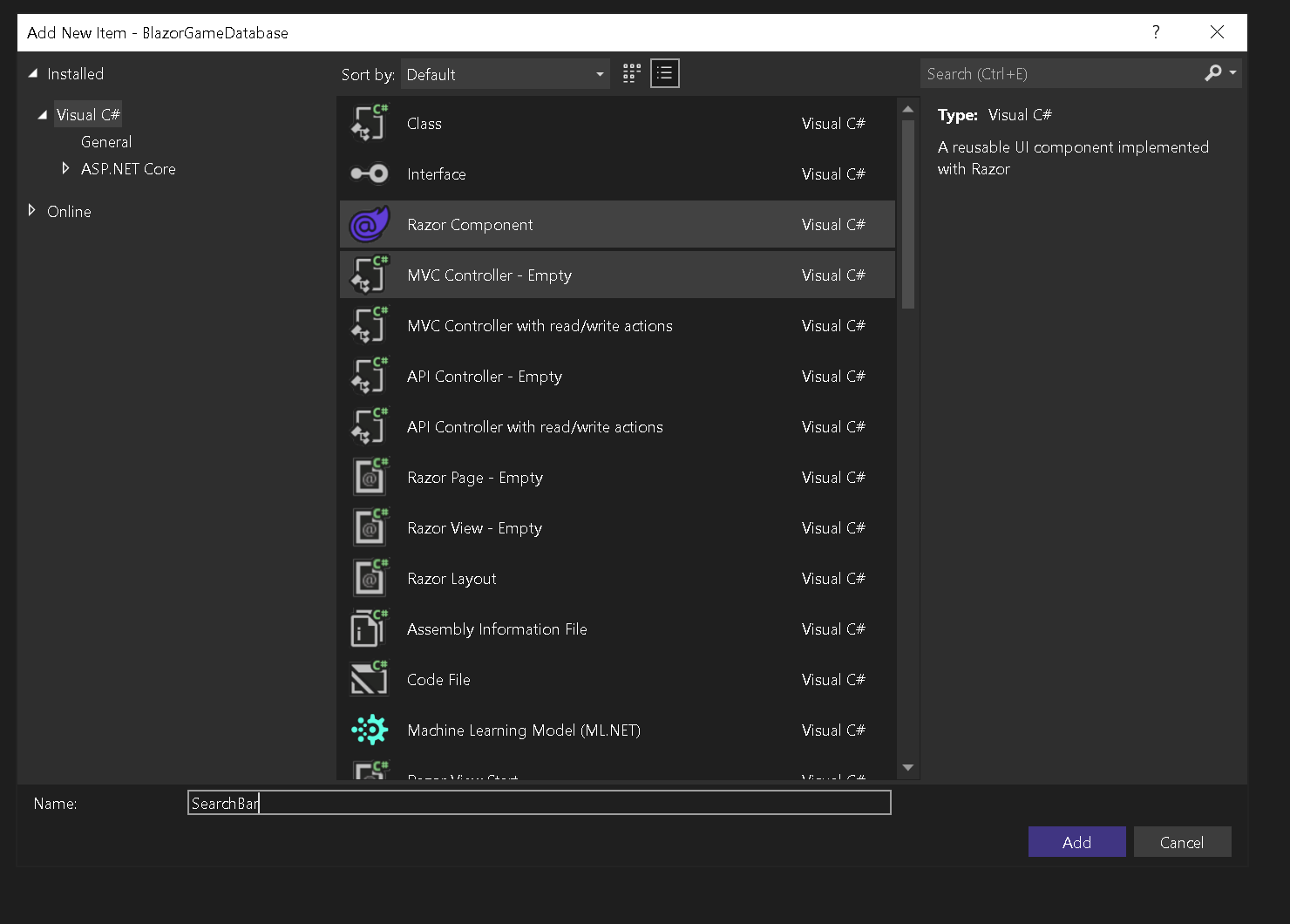The height and width of the screenshot is (924, 1290).
Task: Select Machine Learning Model (ML.NET) text
Action: (x=524, y=730)
